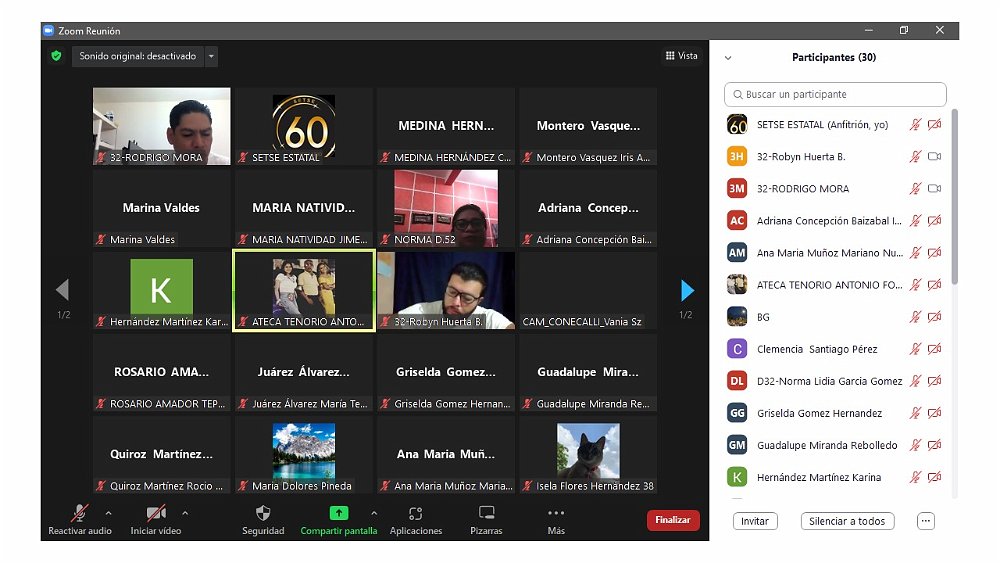Click the Más three-dots icon
Viewport: 1000px width, 563px height.
point(556,513)
